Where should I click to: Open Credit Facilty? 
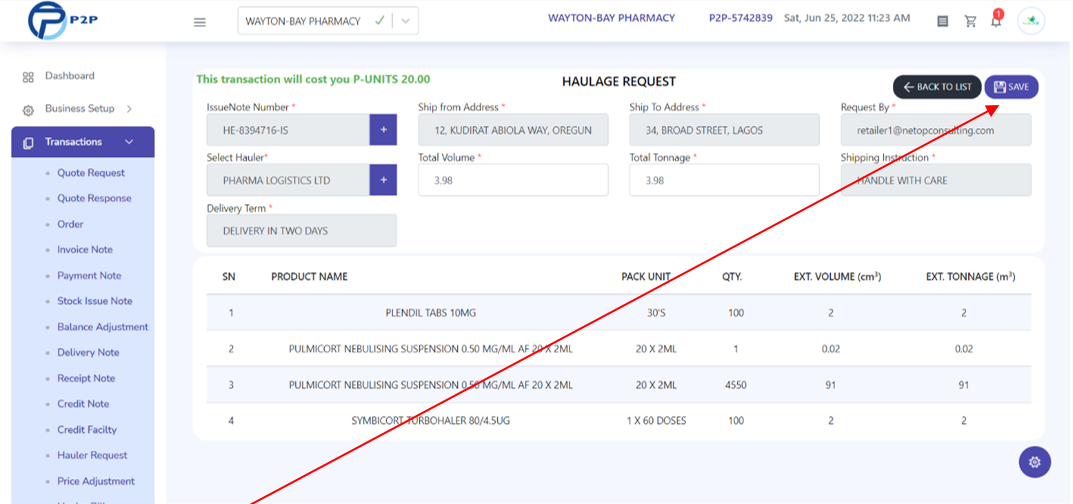click(87, 429)
